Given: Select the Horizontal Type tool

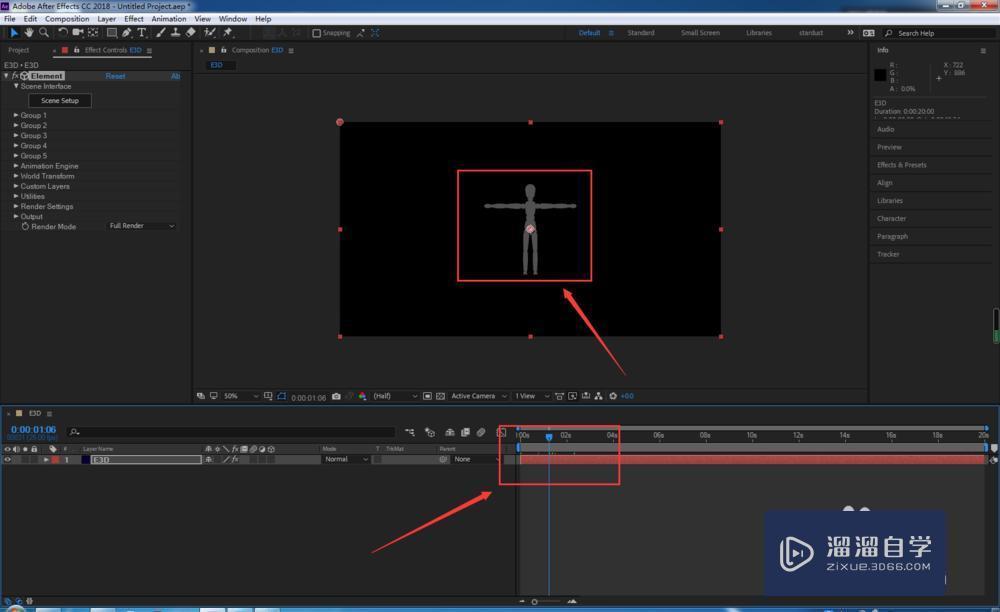Looking at the screenshot, I should (142, 32).
